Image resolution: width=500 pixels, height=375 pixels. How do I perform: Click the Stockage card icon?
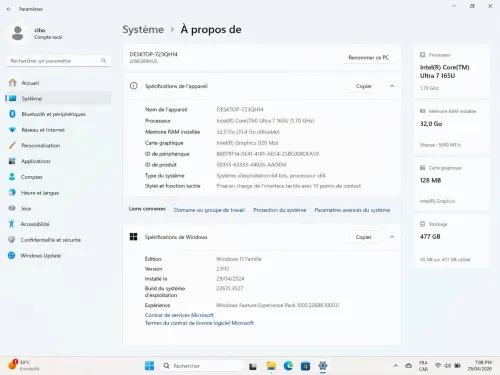(423, 224)
